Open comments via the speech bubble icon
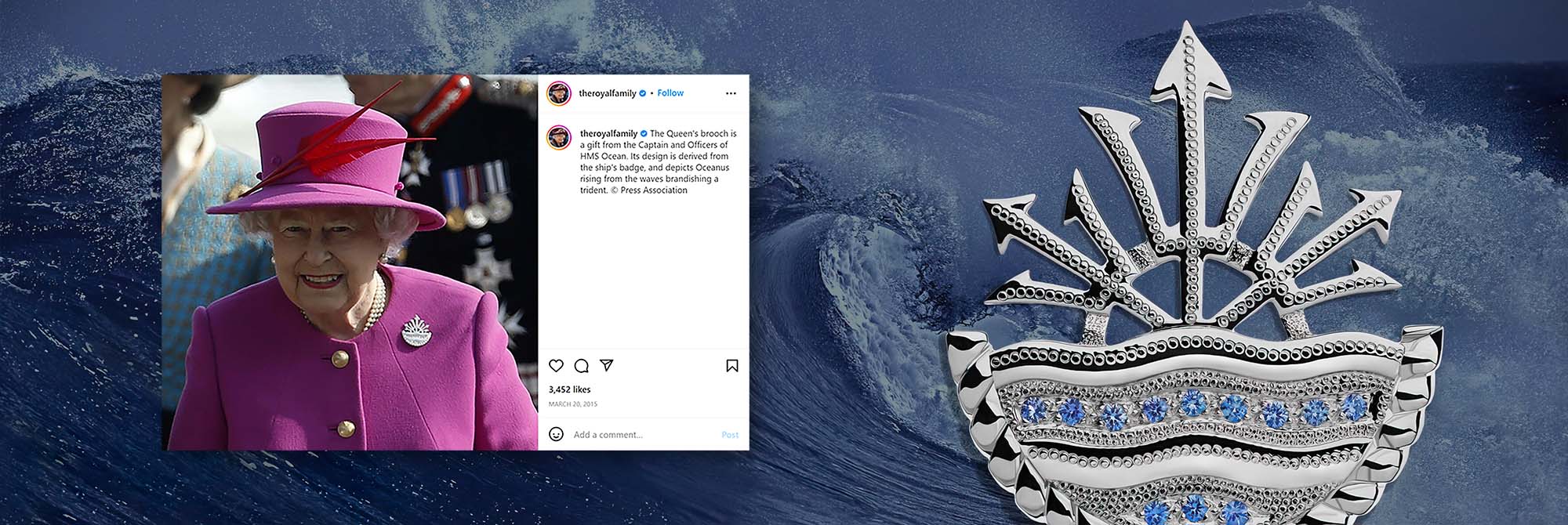 [x=581, y=366]
